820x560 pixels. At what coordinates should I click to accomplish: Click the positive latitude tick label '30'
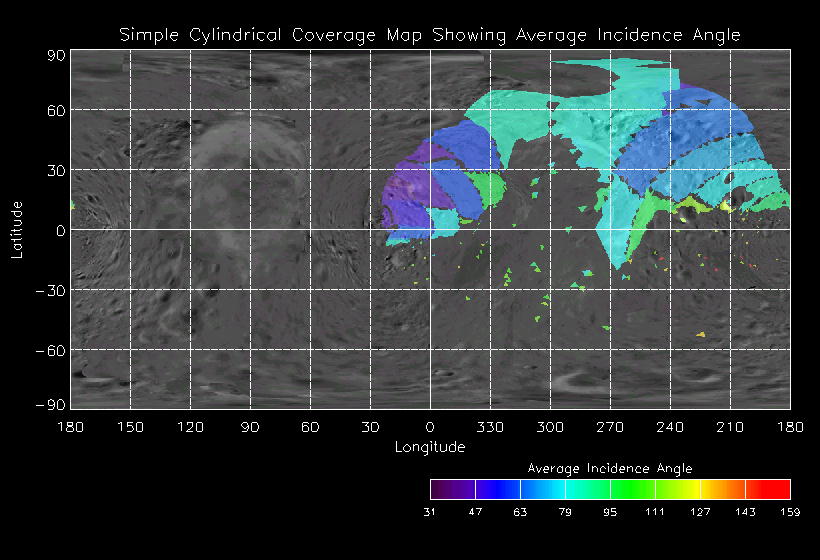tap(56, 170)
